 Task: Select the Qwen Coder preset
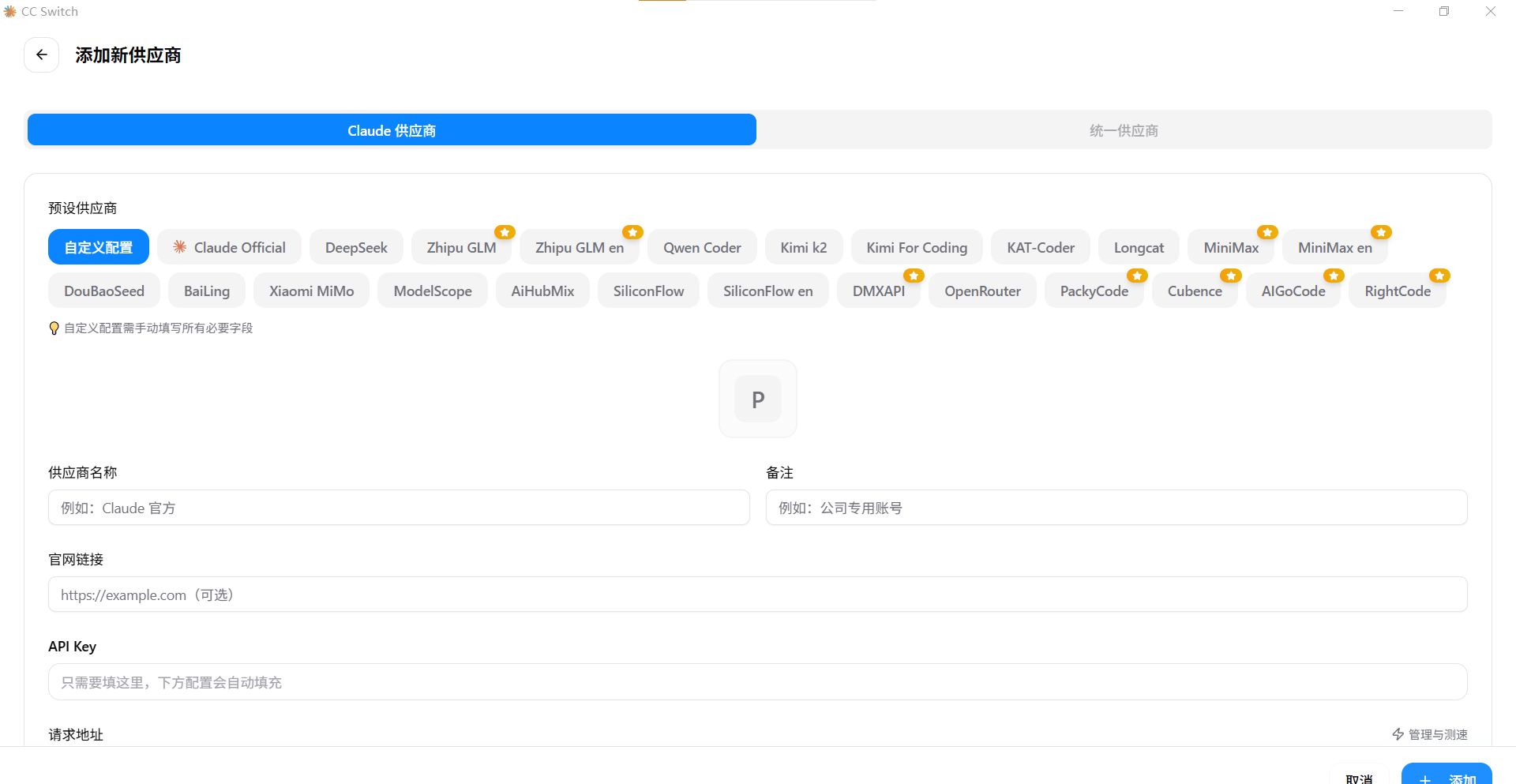[702, 247]
